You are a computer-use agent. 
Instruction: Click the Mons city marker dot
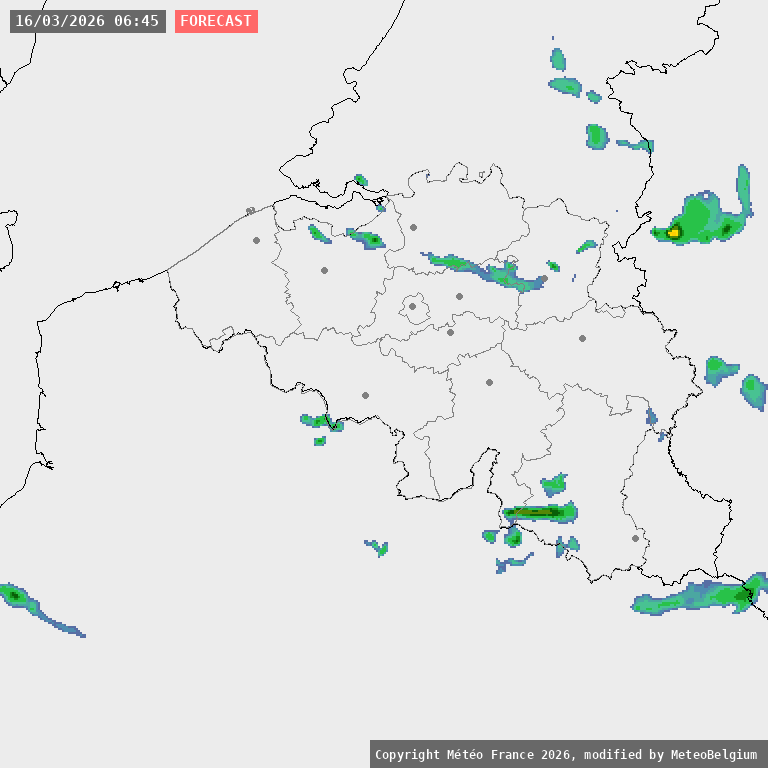(365, 395)
